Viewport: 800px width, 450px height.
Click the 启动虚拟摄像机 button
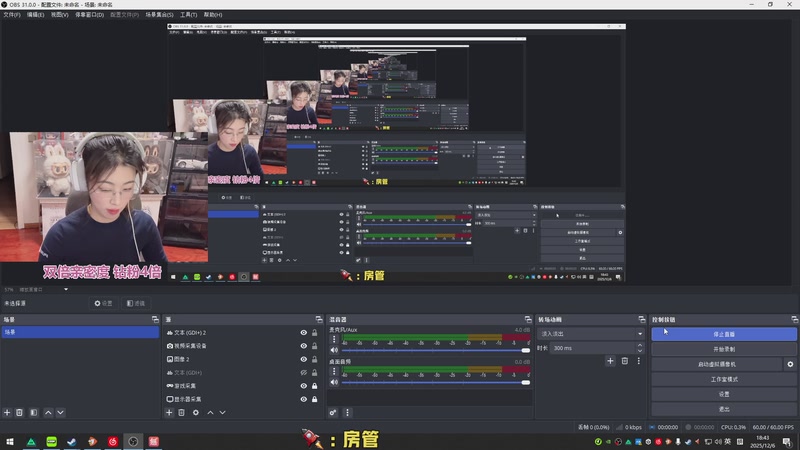[717, 364]
